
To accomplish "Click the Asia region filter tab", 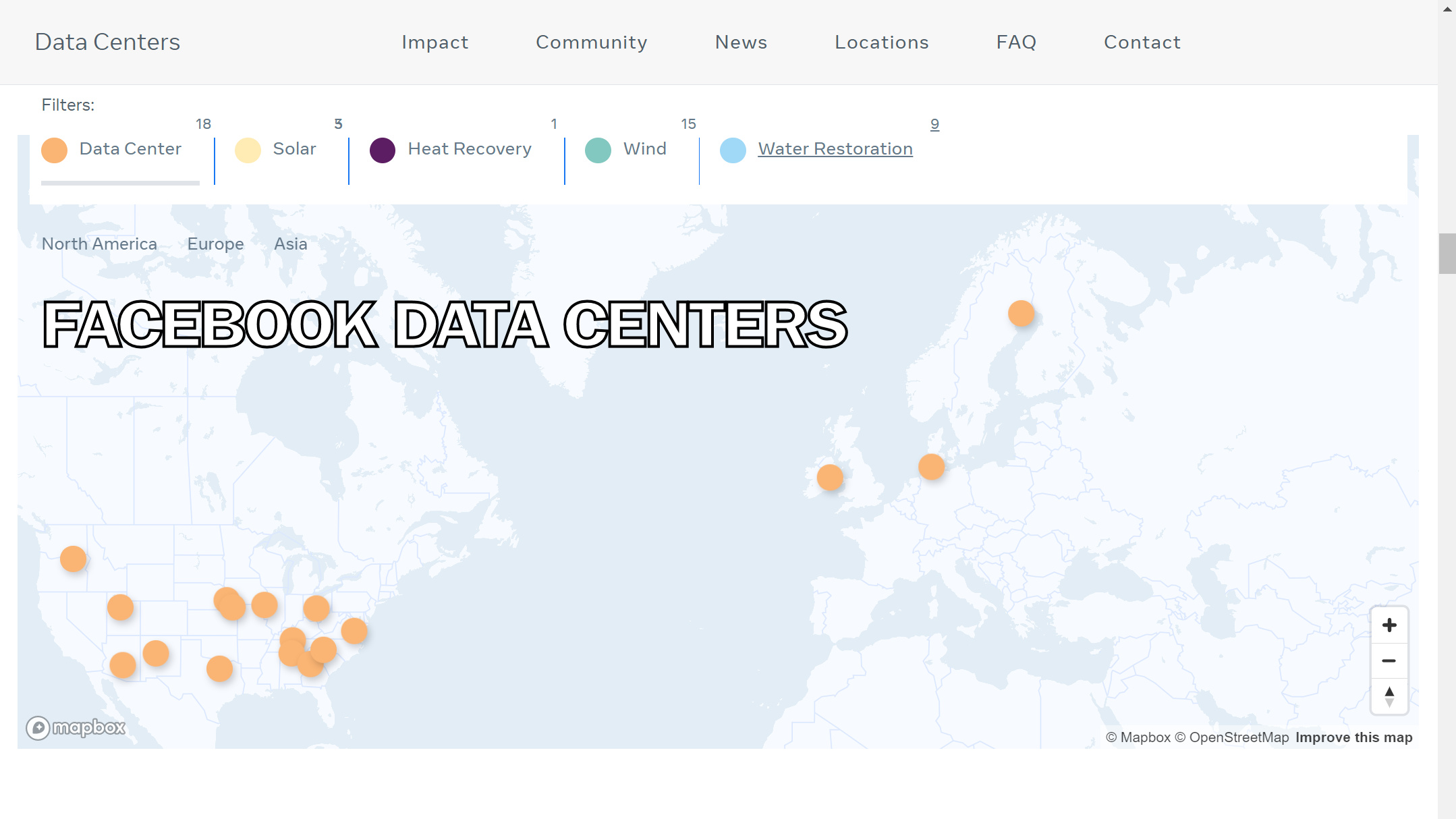I will 291,244.
